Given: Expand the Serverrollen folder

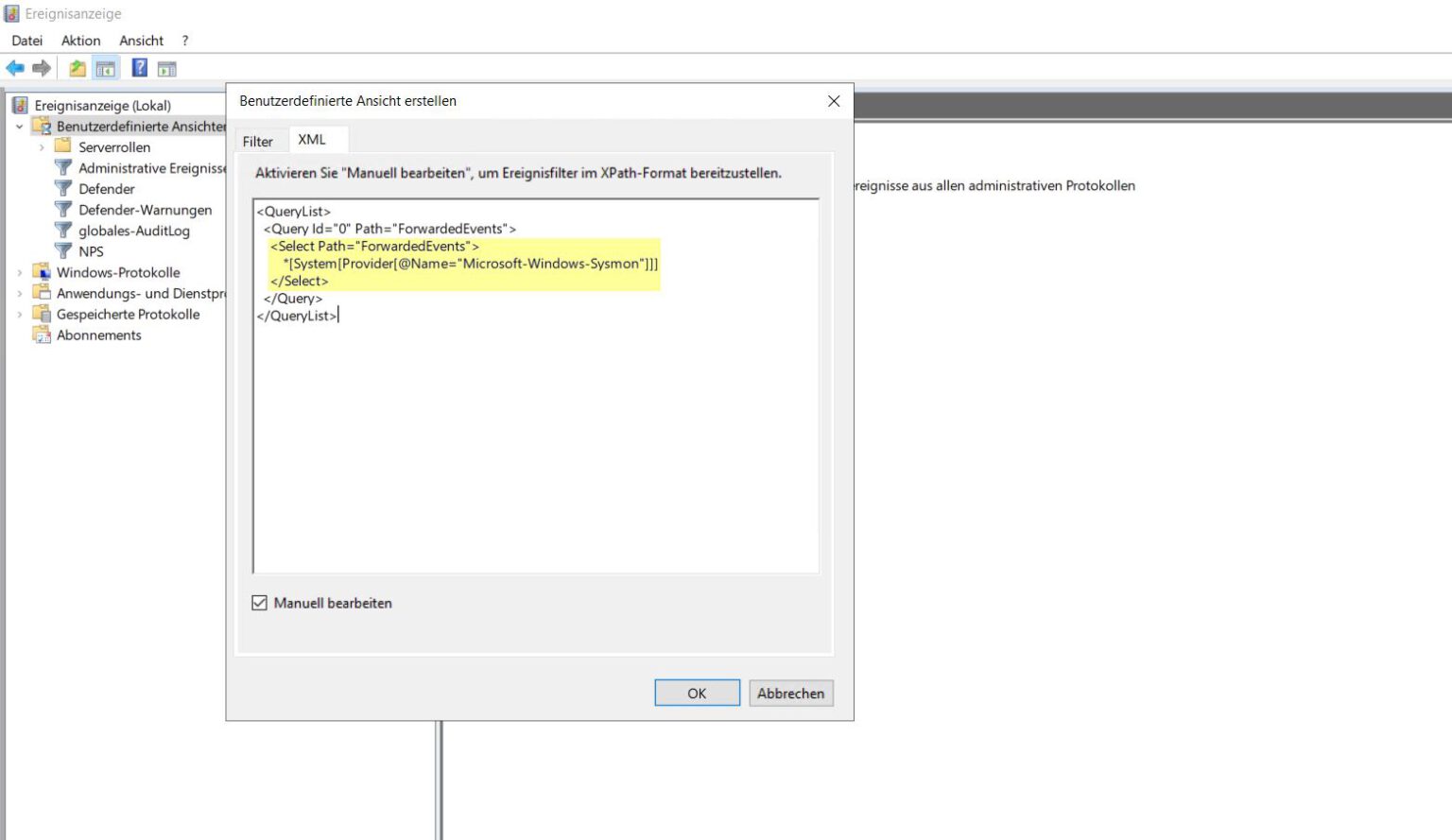Looking at the screenshot, I should 42,146.
